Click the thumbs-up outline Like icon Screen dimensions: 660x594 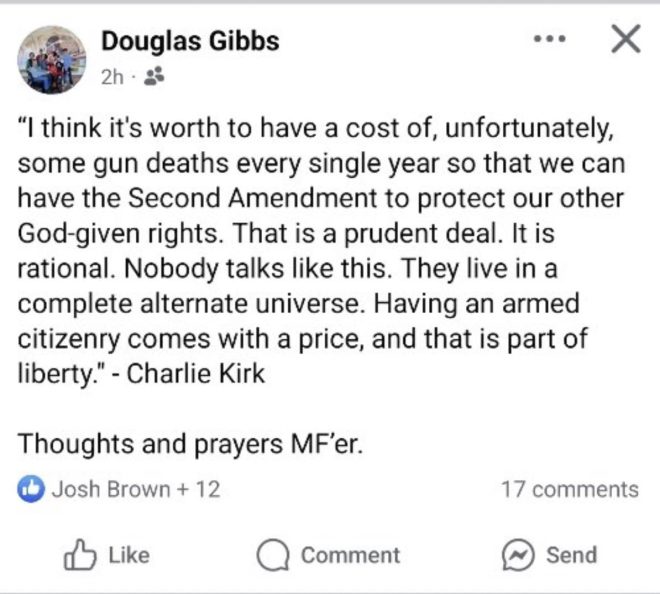pyautogui.click(x=80, y=554)
